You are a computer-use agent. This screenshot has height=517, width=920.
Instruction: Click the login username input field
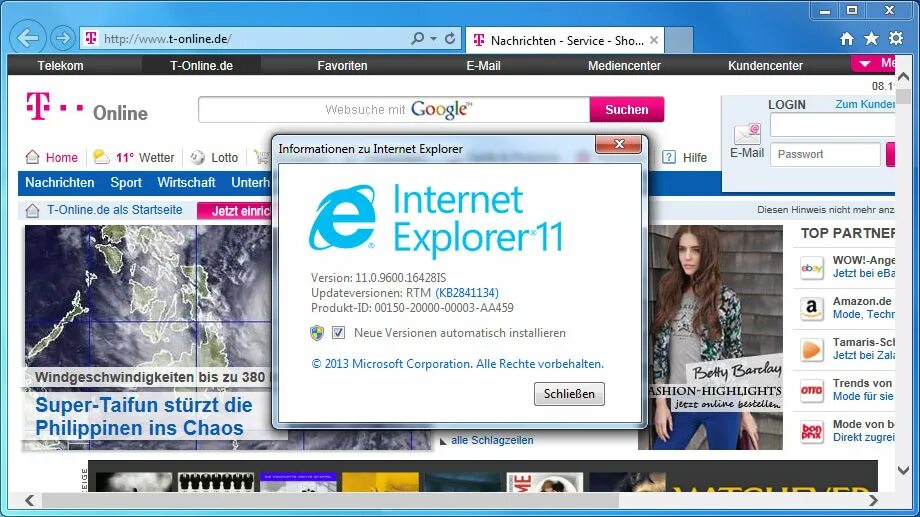[x=832, y=125]
